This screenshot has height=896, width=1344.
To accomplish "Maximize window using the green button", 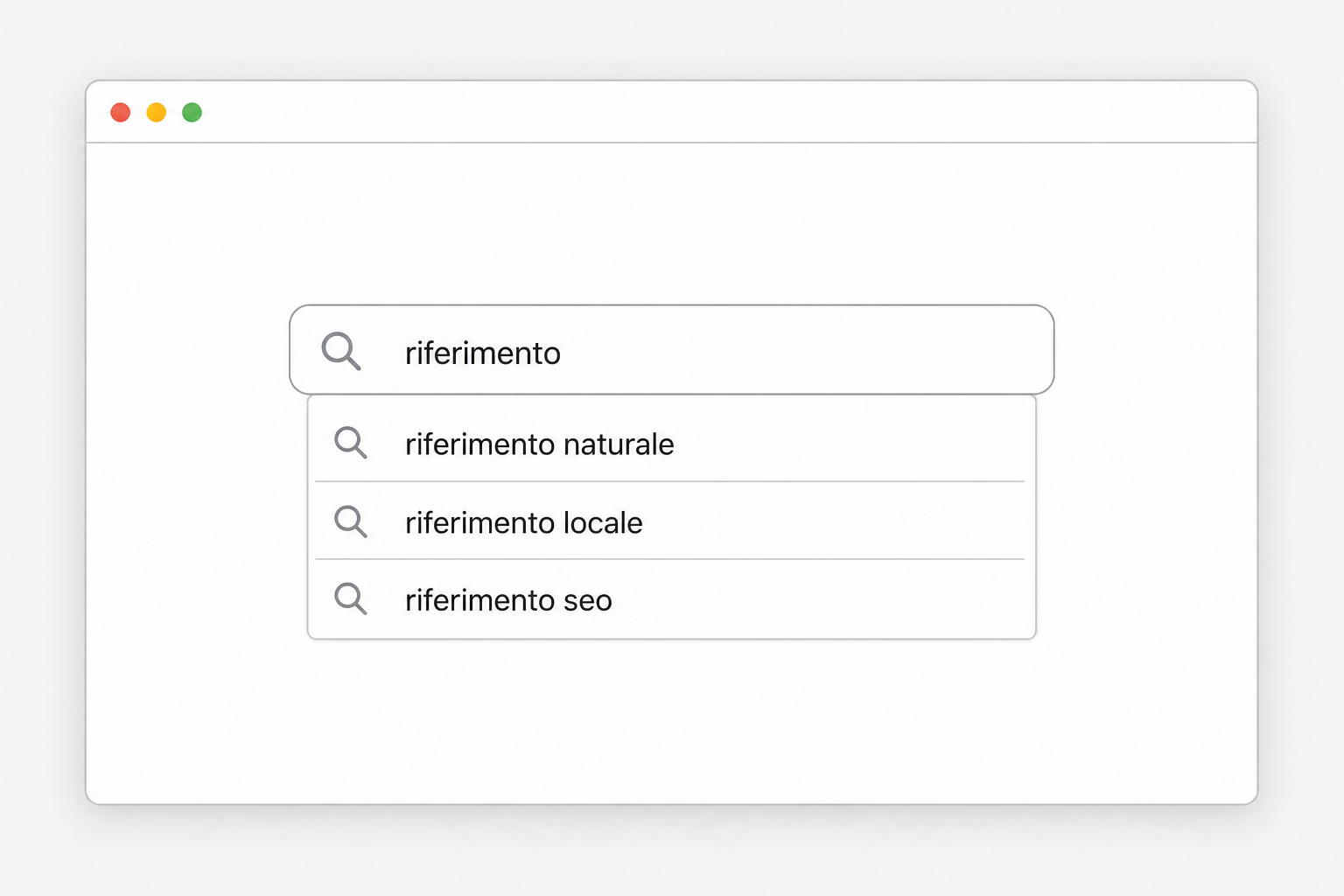I will [x=192, y=112].
